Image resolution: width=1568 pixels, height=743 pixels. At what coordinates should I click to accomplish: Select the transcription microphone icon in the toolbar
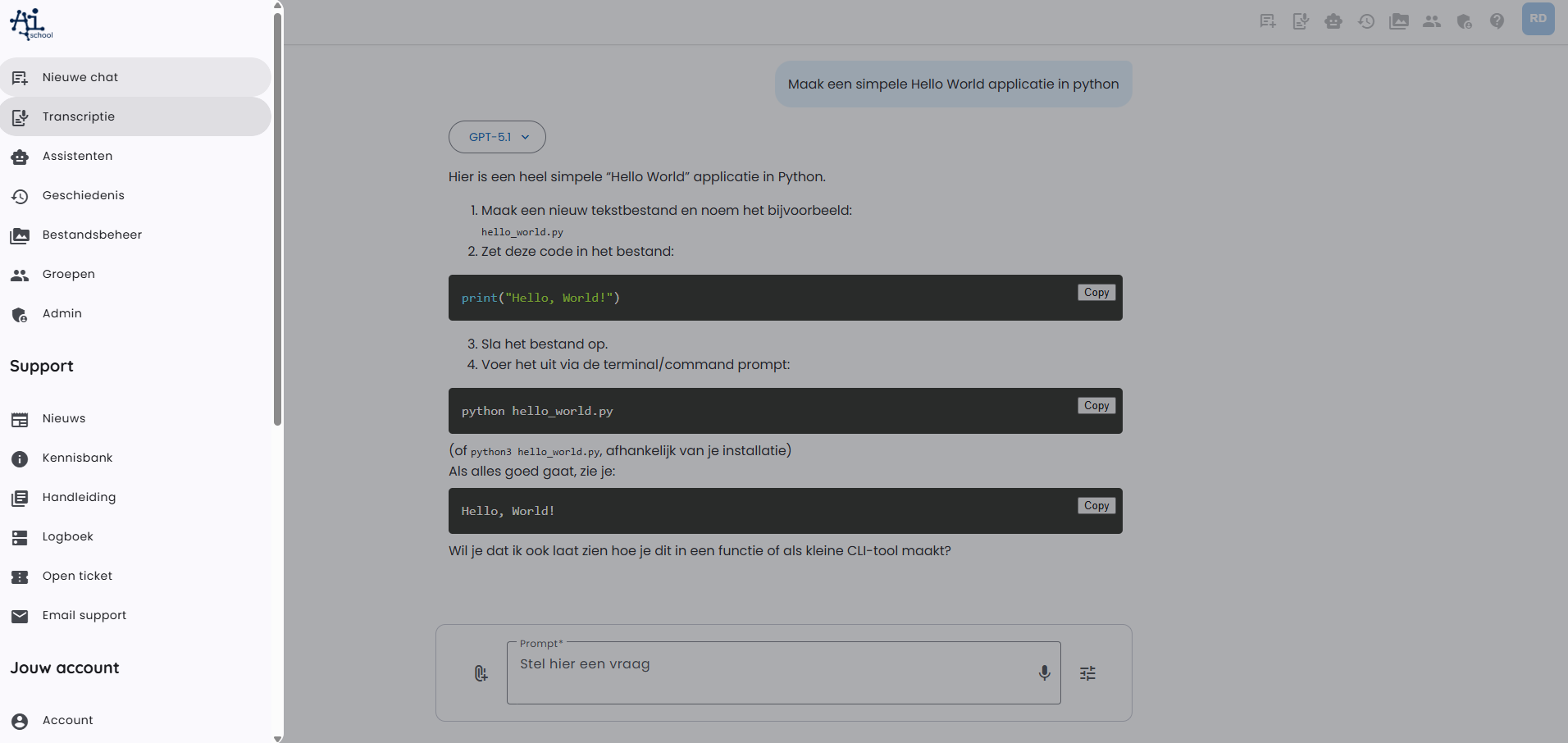coord(1301,21)
